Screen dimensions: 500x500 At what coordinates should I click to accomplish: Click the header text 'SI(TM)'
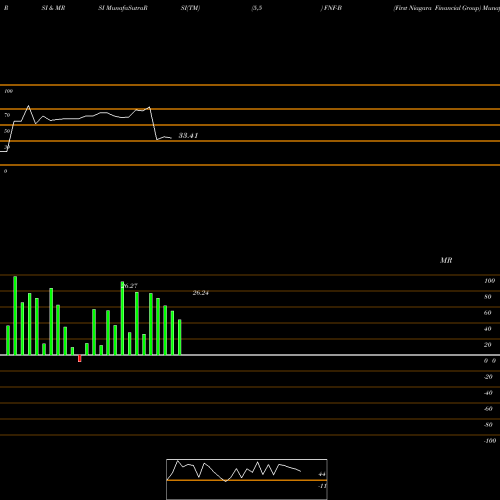[190, 8]
